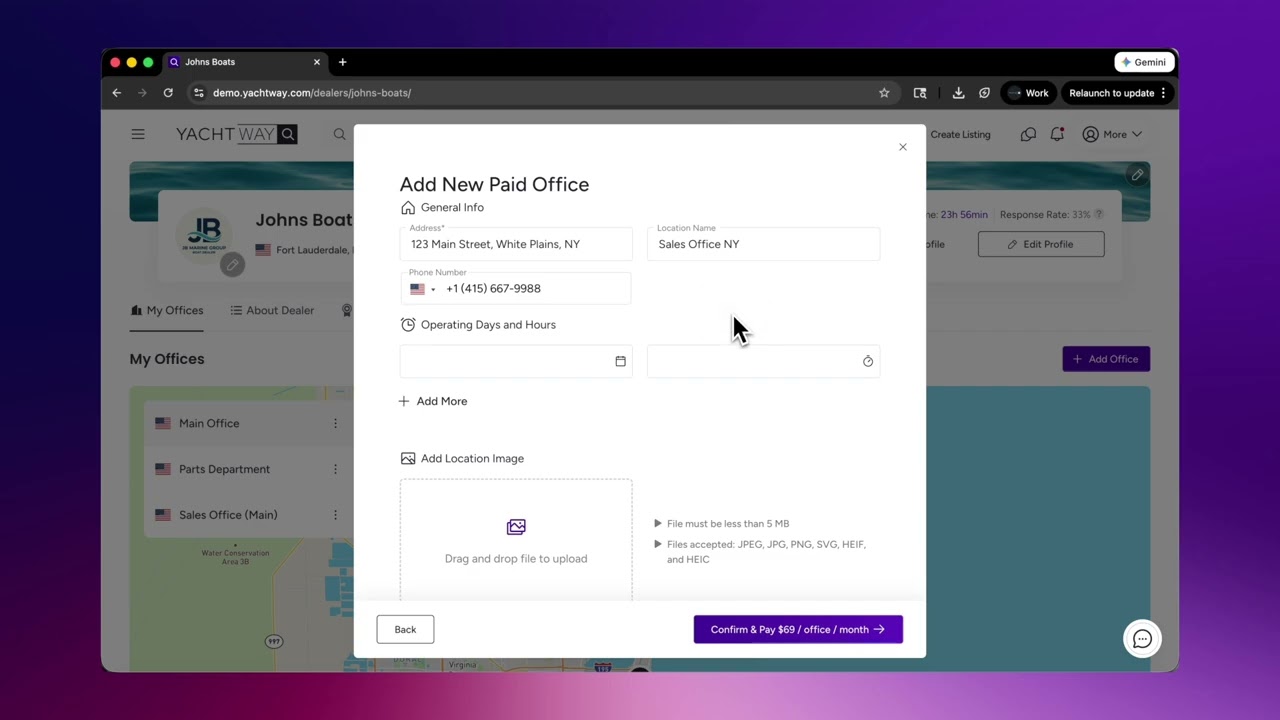The width and height of the screenshot is (1280, 720).
Task: Click the Back button in the modal
Action: point(405,629)
